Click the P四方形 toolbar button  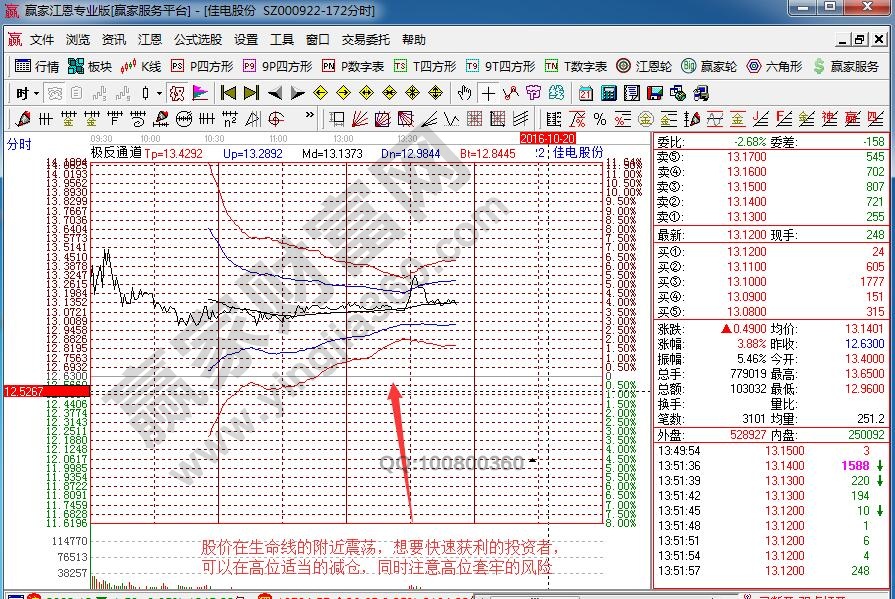pos(202,66)
